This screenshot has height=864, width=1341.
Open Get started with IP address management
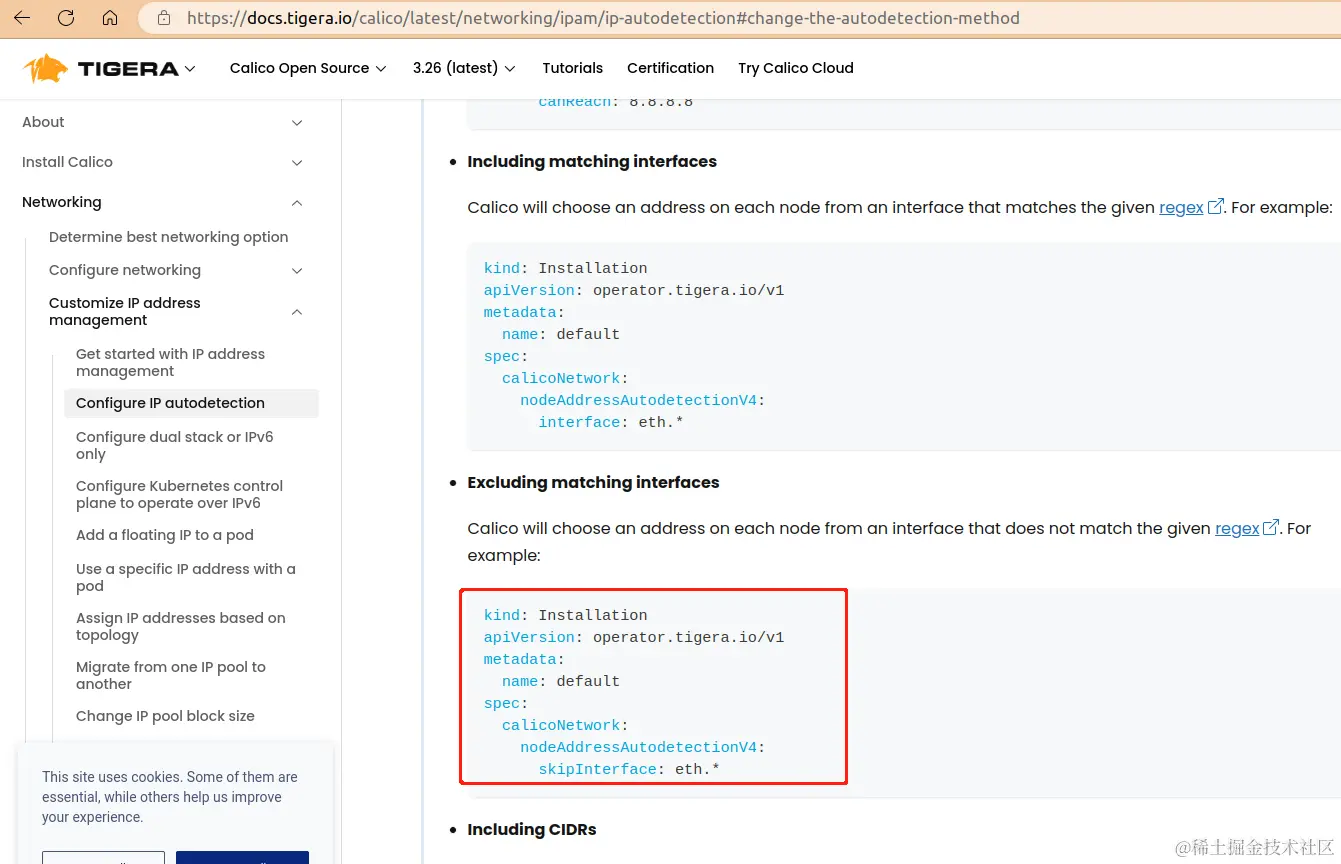(170, 362)
